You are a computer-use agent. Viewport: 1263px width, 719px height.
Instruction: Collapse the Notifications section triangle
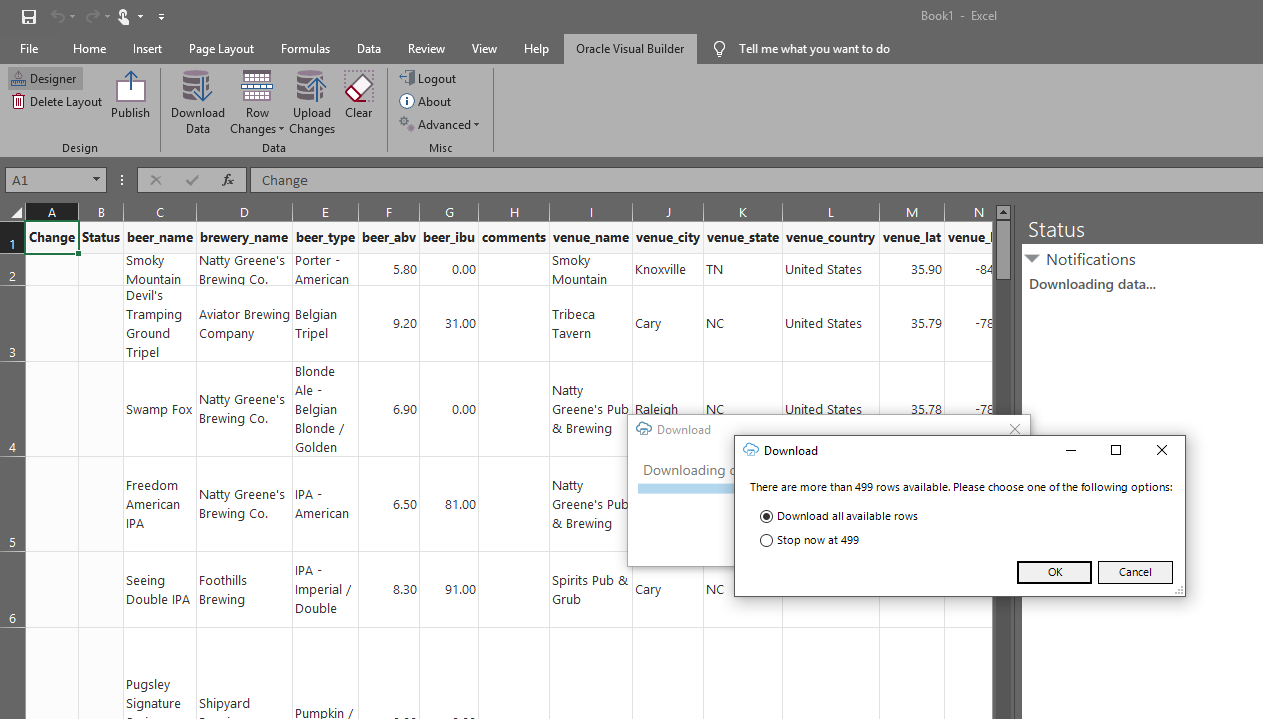click(1032, 259)
